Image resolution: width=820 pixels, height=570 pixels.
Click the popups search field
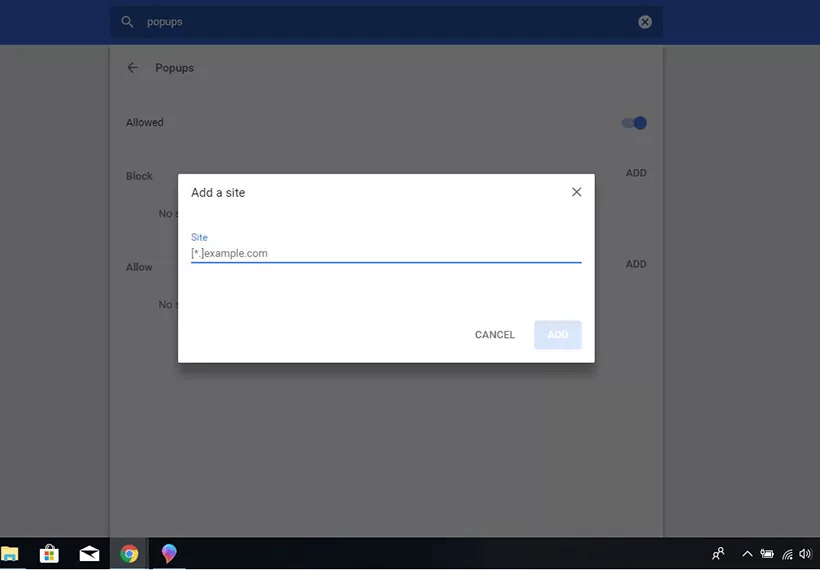(386, 21)
